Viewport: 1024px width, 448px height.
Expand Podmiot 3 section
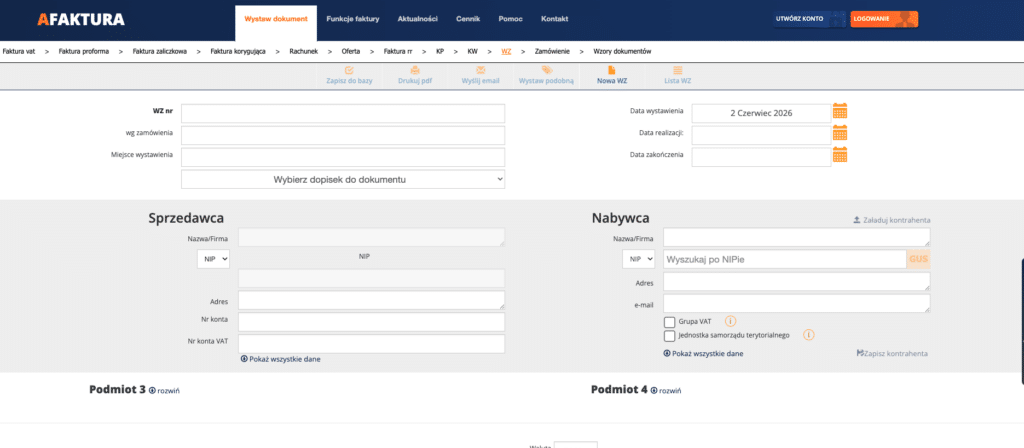tap(165, 391)
